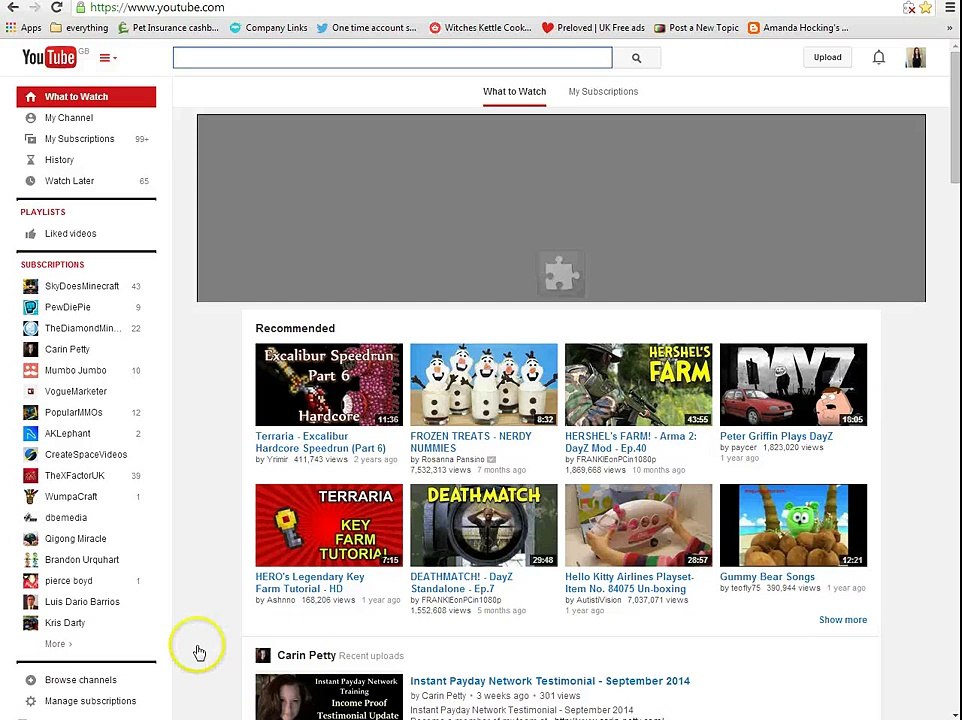Viewport: 962px width, 720px height.
Task: Open Watch Later list
Action: point(86,181)
